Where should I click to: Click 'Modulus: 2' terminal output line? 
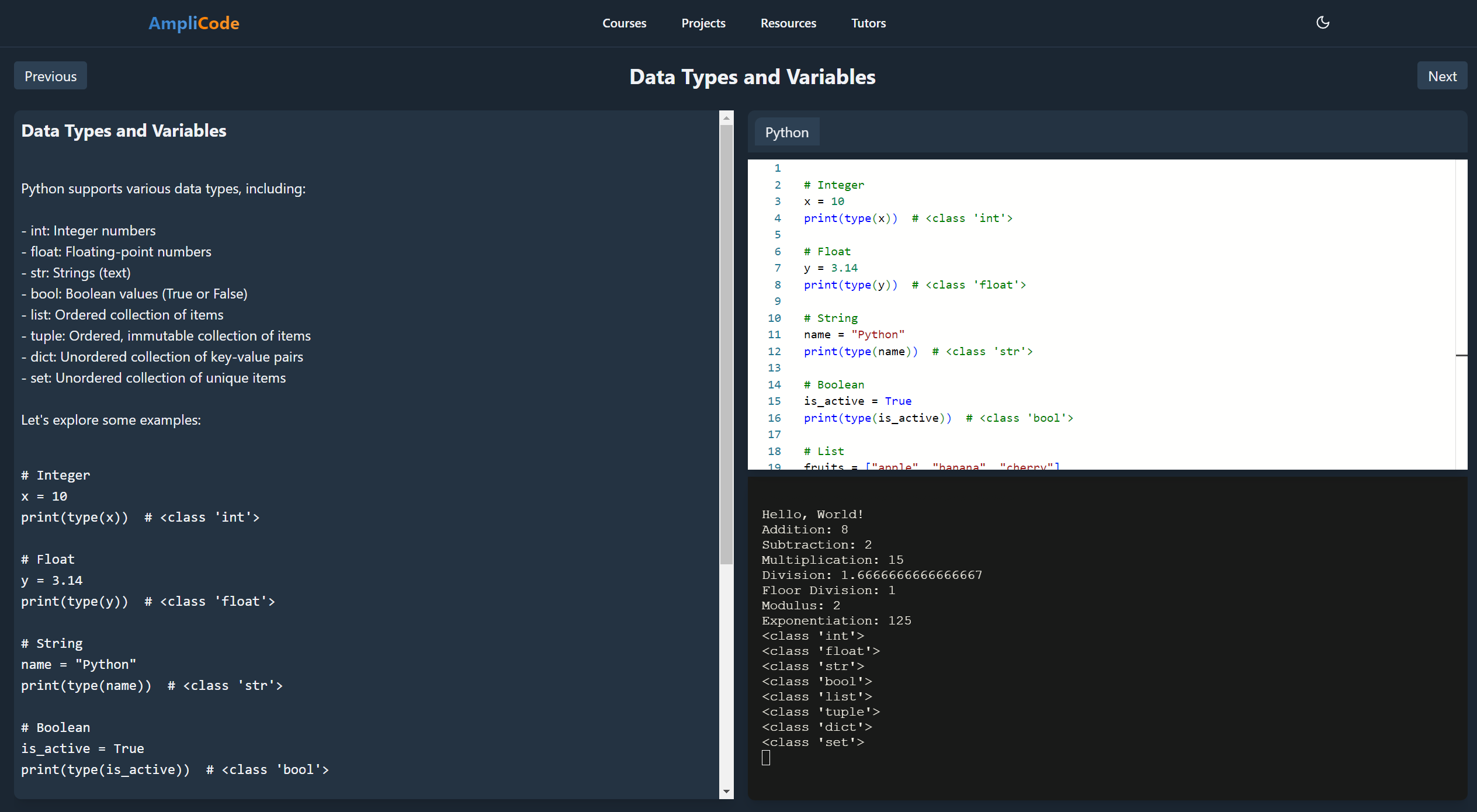tap(801, 606)
